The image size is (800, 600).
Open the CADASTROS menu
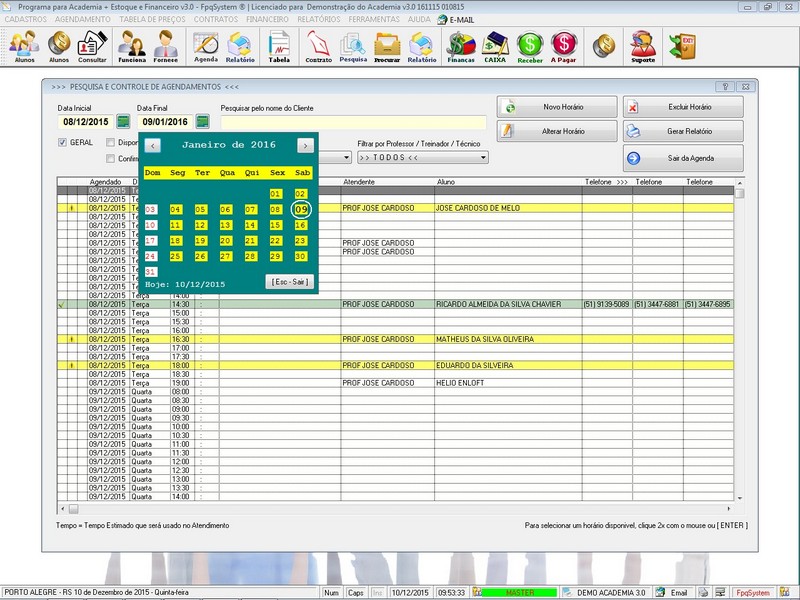[x=26, y=19]
